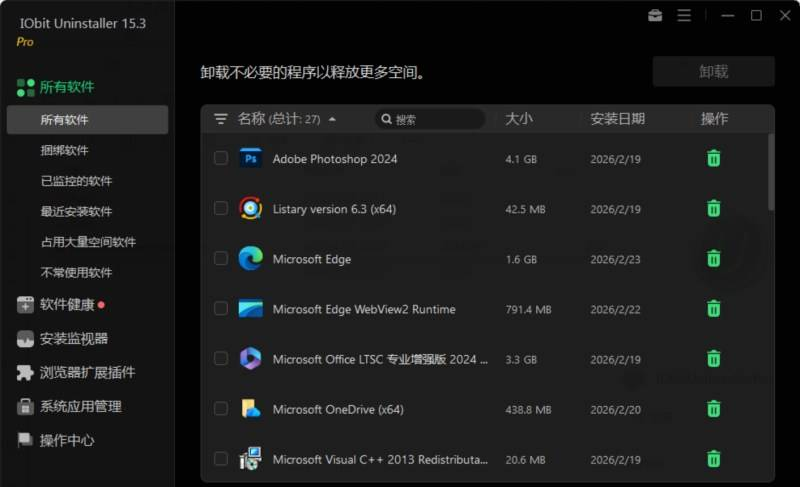Switch to 占用大量空间软件 list
Image resolution: width=800 pixels, height=487 pixels.
tap(88, 242)
